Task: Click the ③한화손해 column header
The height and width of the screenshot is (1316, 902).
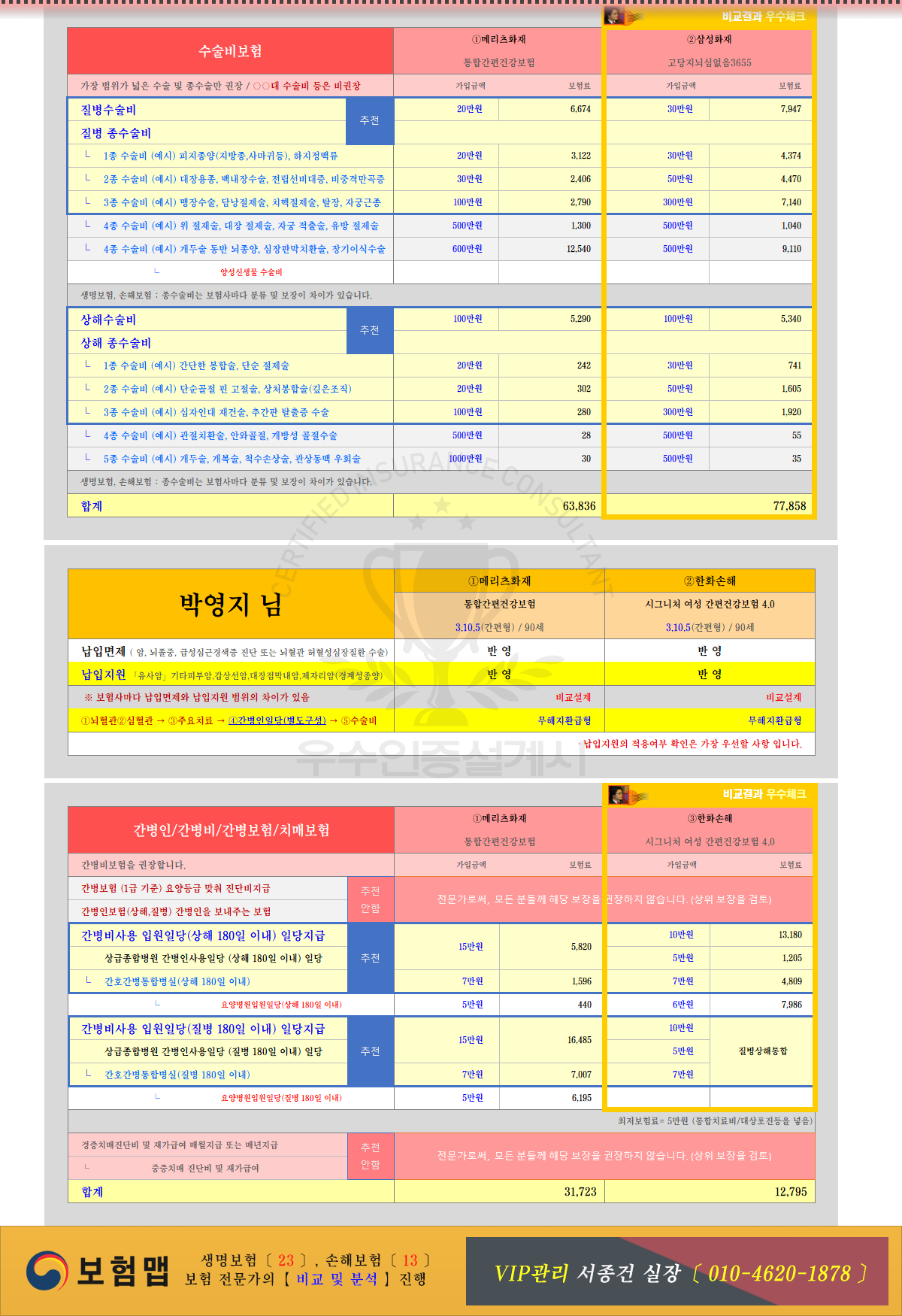Action: [x=710, y=818]
